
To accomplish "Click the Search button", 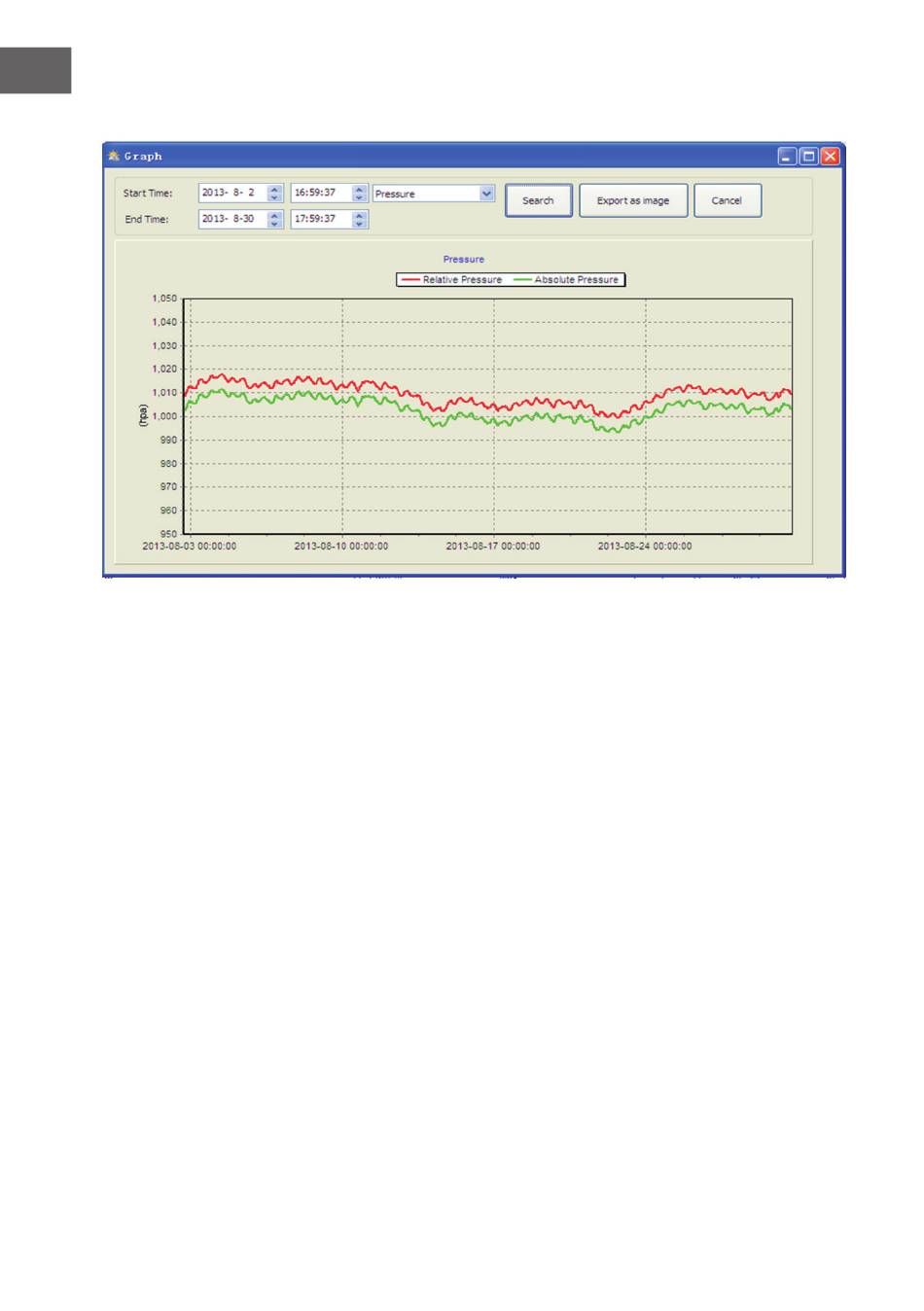I will tap(538, 200).
